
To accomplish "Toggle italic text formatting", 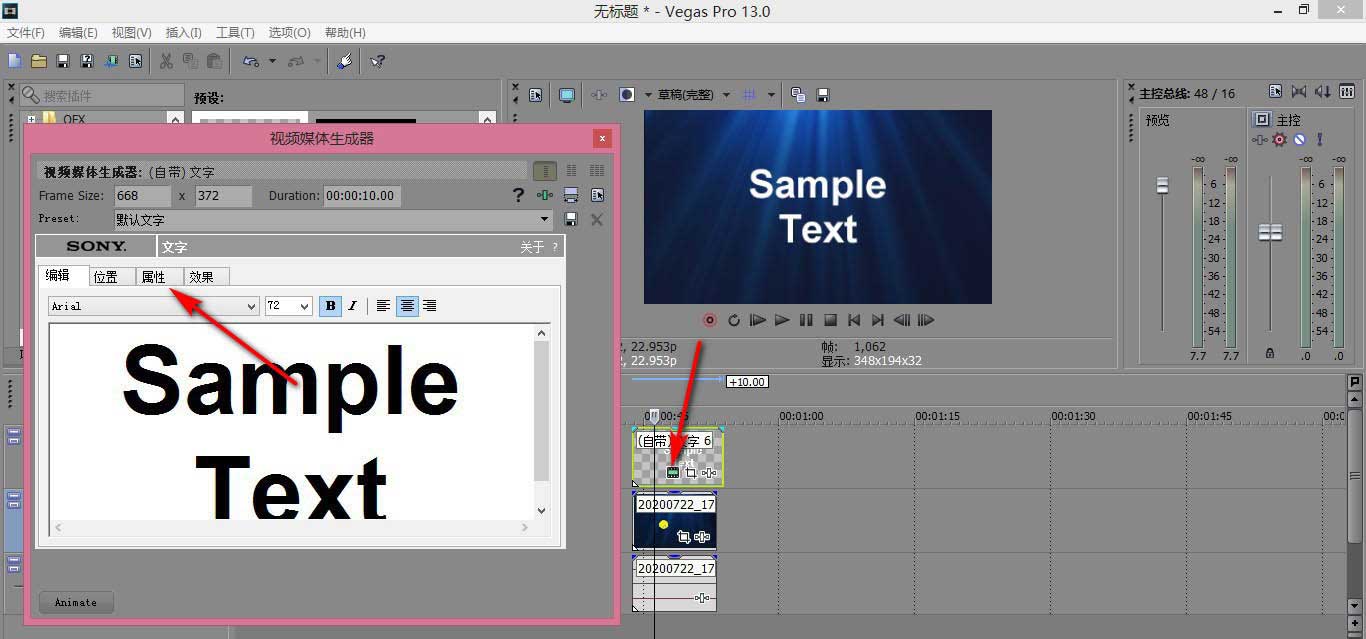I will [x=352, y=306].
